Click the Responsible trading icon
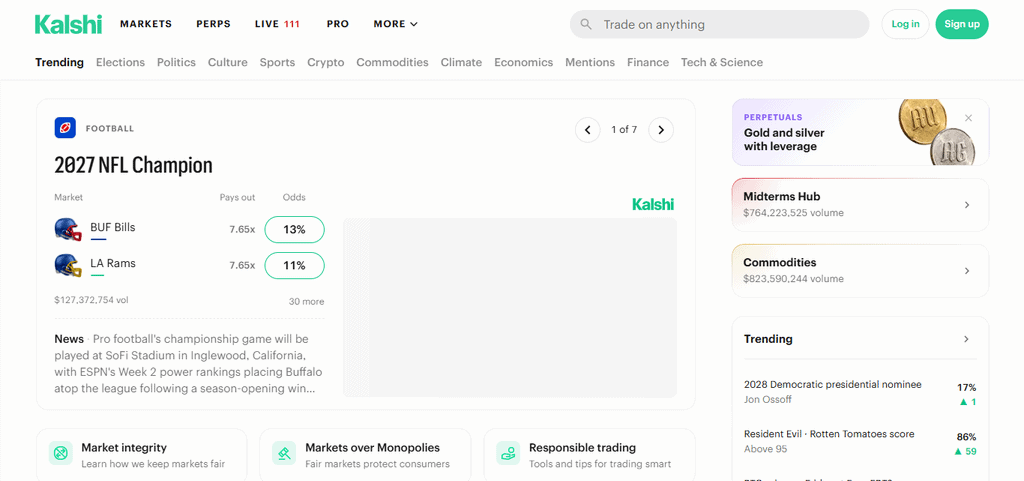Screen dimensions: 1024x481 [508, 452]
